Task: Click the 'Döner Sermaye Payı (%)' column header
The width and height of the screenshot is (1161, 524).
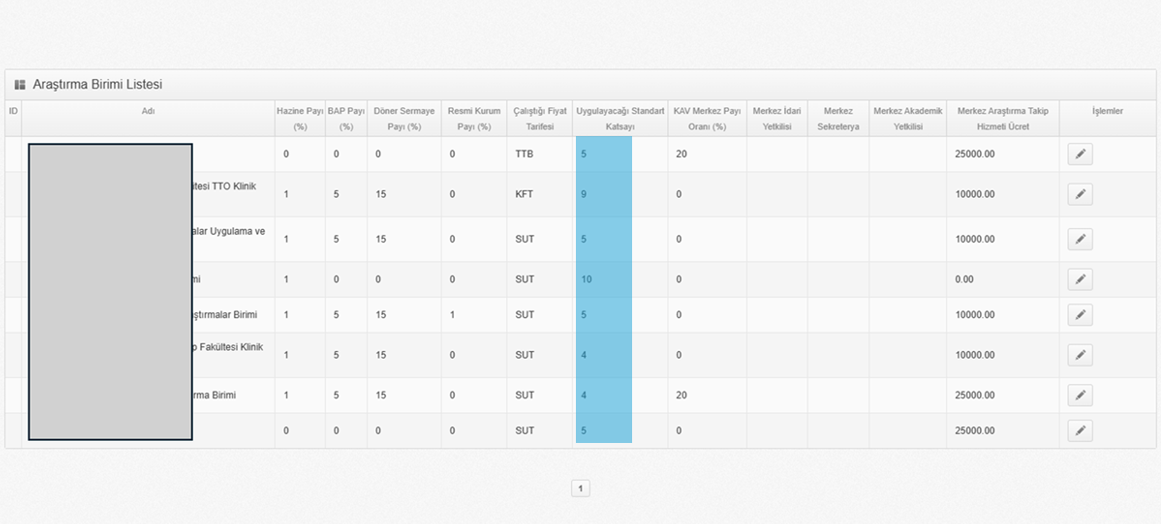Action: 404,118
